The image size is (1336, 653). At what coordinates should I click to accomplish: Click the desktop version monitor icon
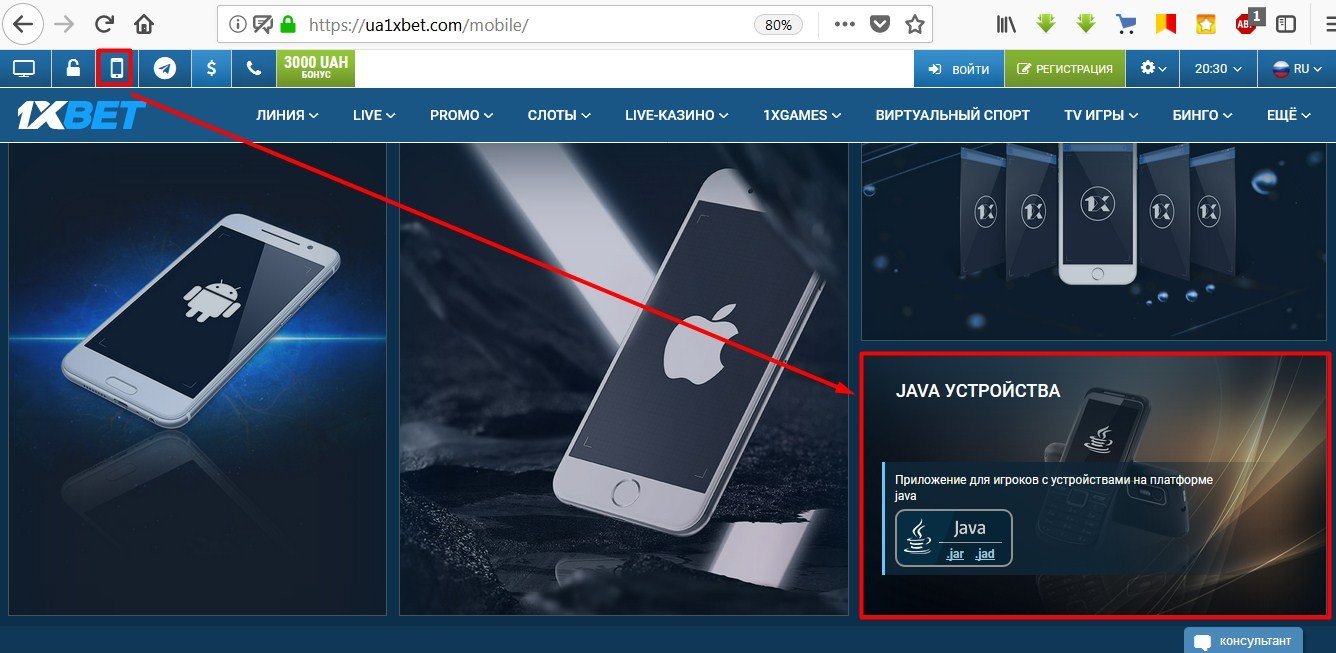[23, 68]
